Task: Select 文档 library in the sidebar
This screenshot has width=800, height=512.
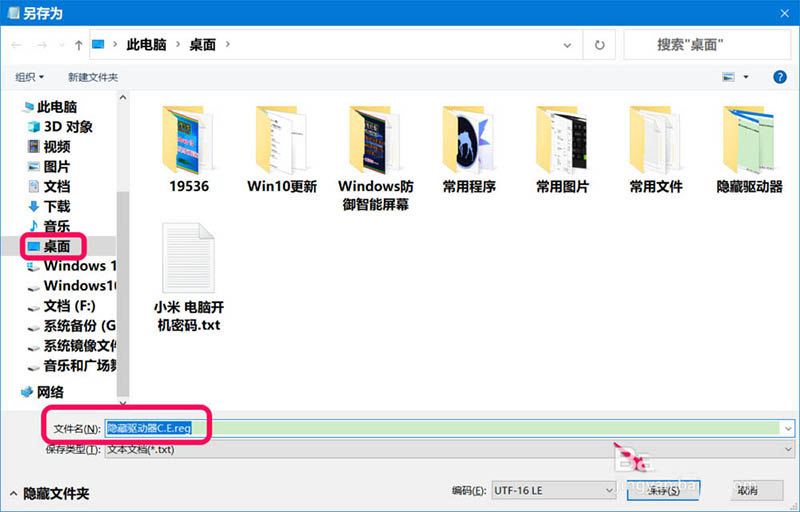Action: (x=49, y=187)
